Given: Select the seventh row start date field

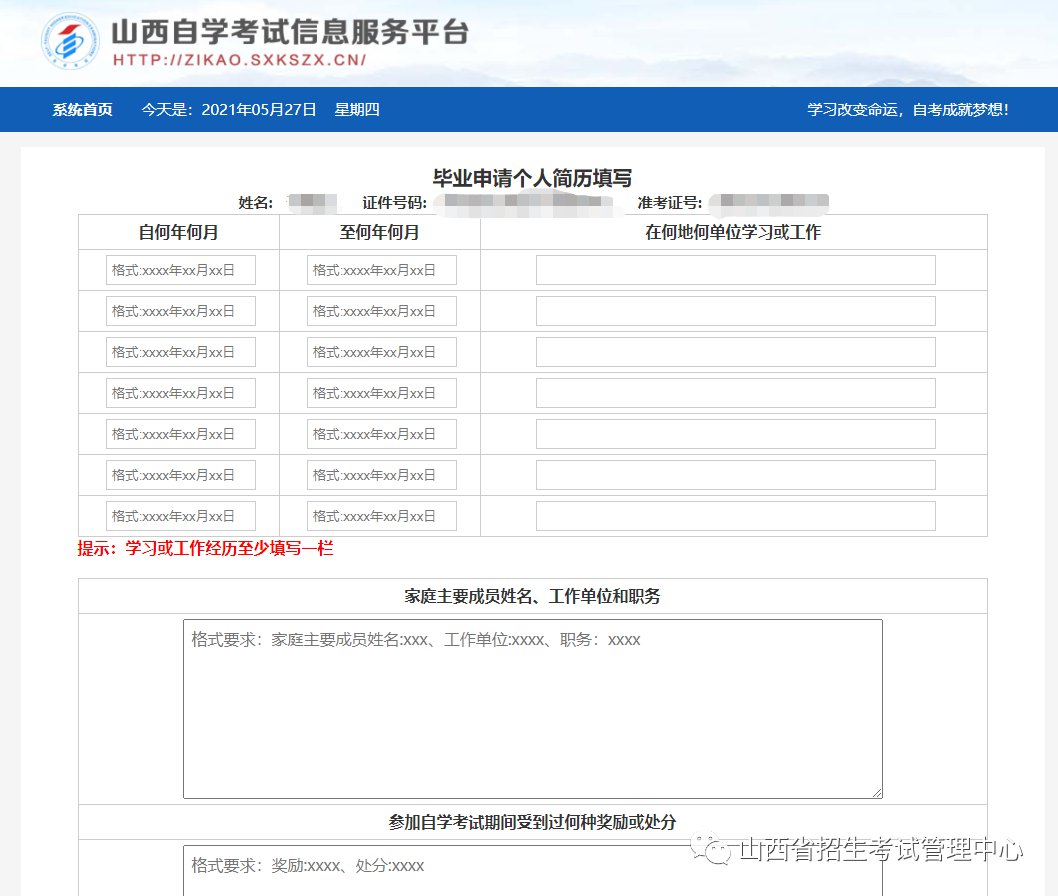Looking at the screenshot, I should point(181,516).
